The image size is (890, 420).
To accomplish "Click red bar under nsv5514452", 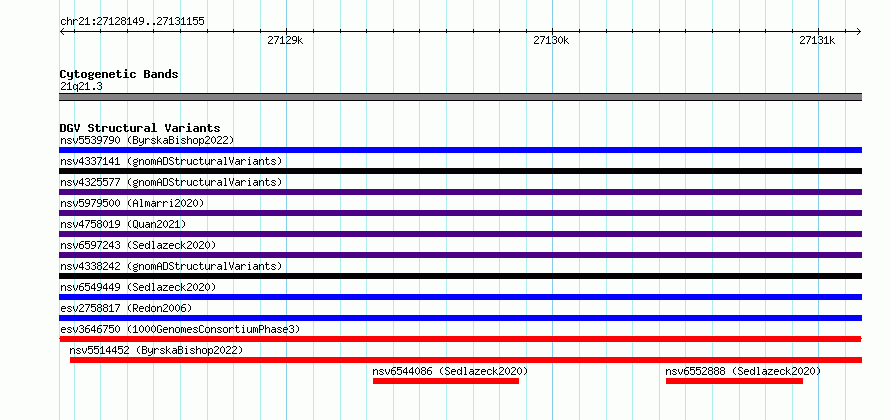I will coord(466,360).
